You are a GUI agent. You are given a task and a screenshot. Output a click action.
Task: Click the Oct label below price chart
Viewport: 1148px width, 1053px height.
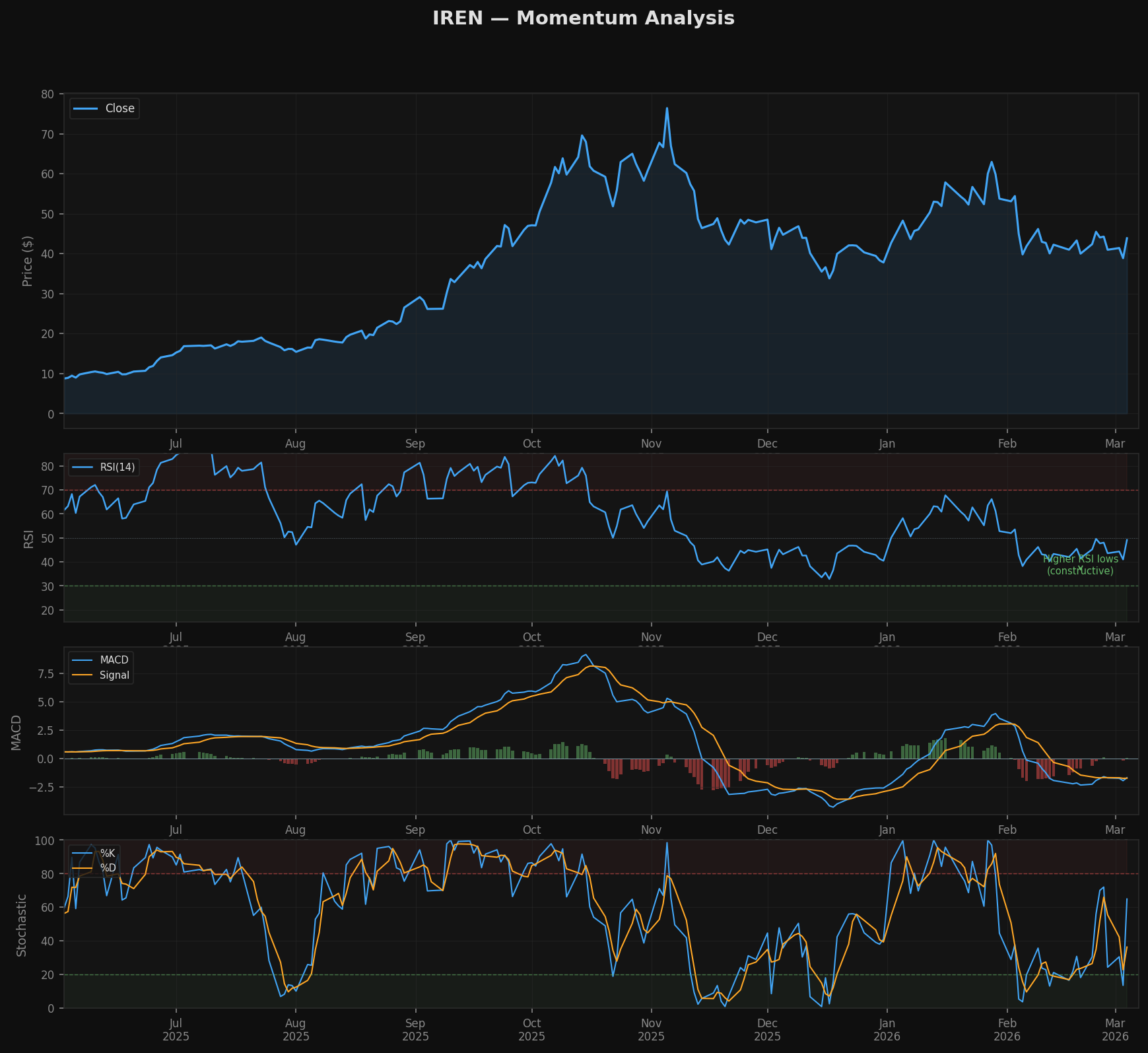click(x=531, y=444)
